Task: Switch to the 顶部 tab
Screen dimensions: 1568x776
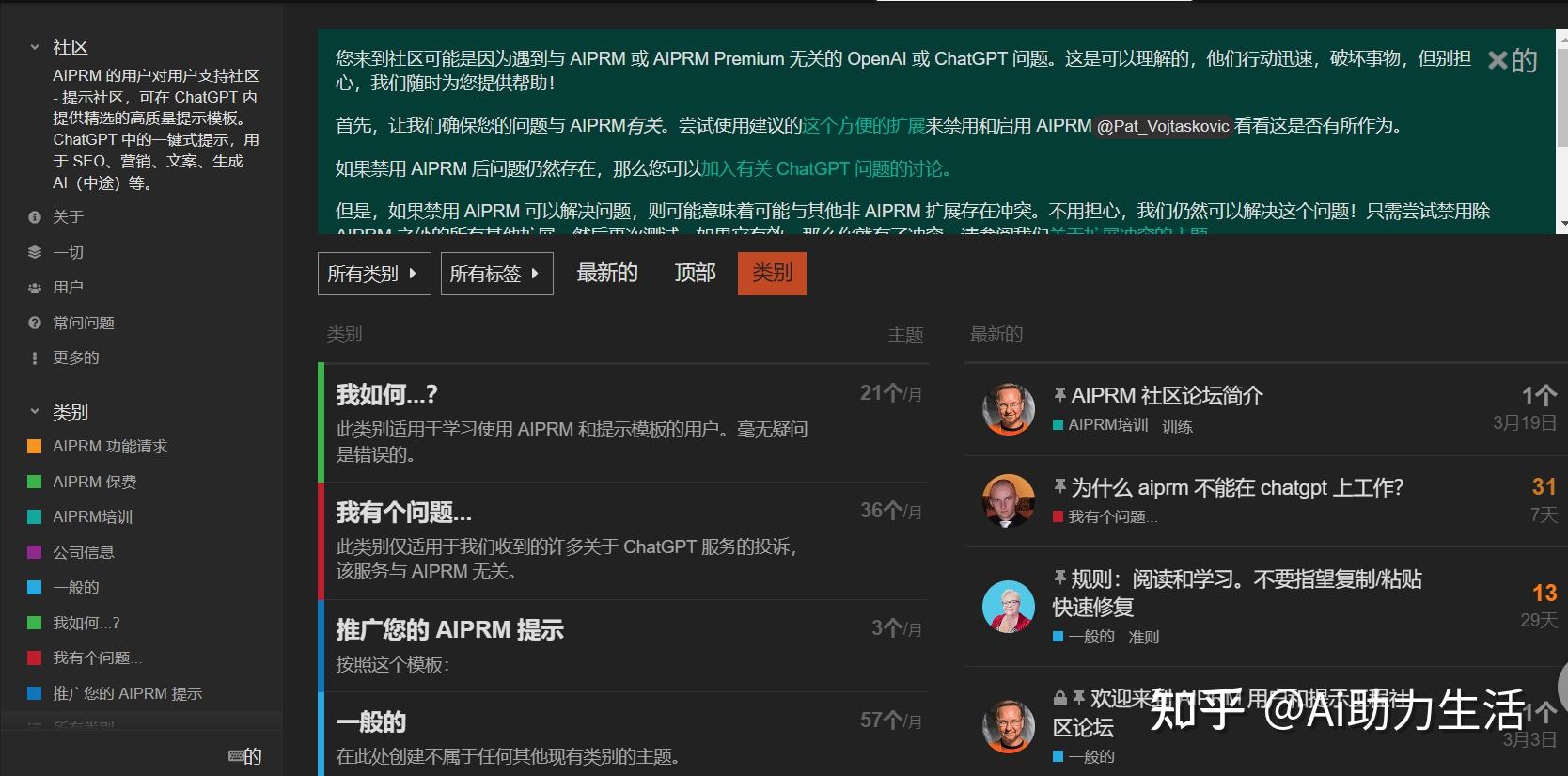Action: [695, 273]
